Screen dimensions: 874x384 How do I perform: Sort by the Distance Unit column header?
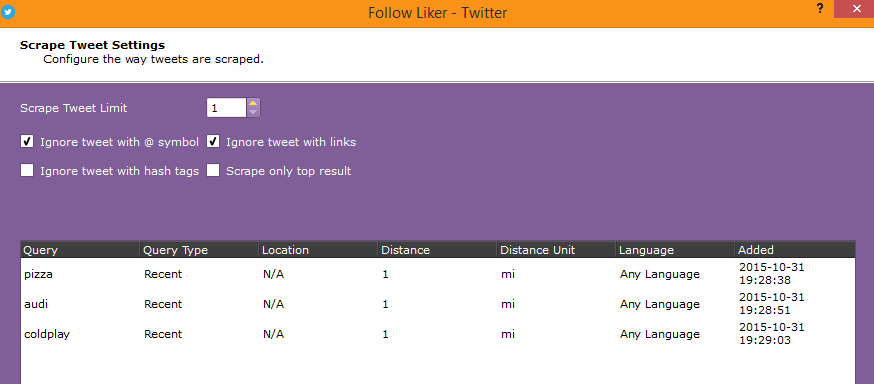(x=556, y=250)
